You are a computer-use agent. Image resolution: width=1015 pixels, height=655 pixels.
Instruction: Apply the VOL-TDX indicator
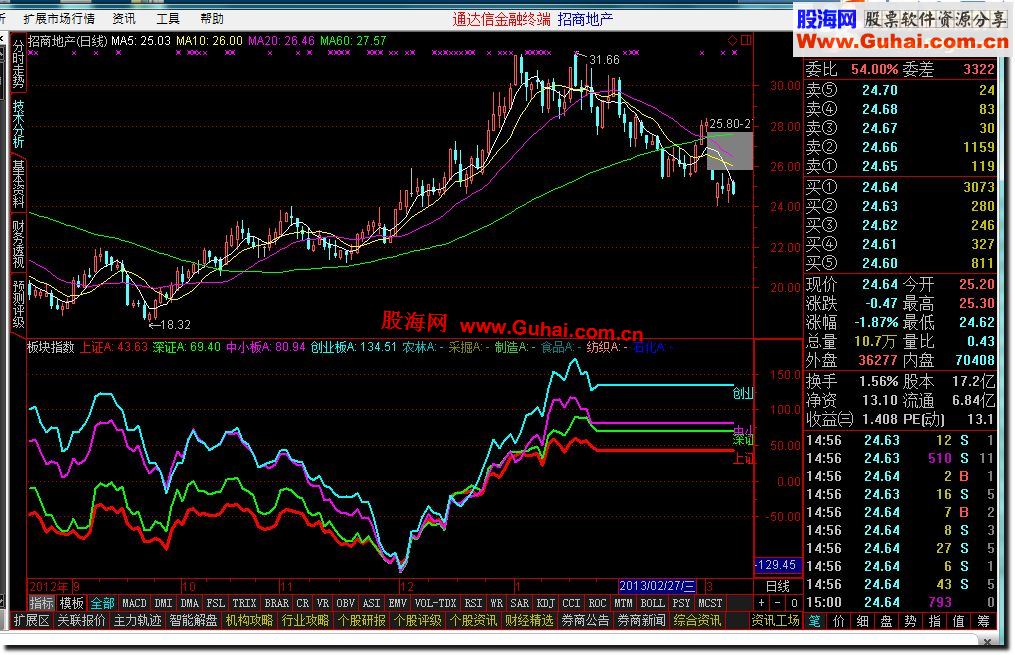click(x=436, y=603)
